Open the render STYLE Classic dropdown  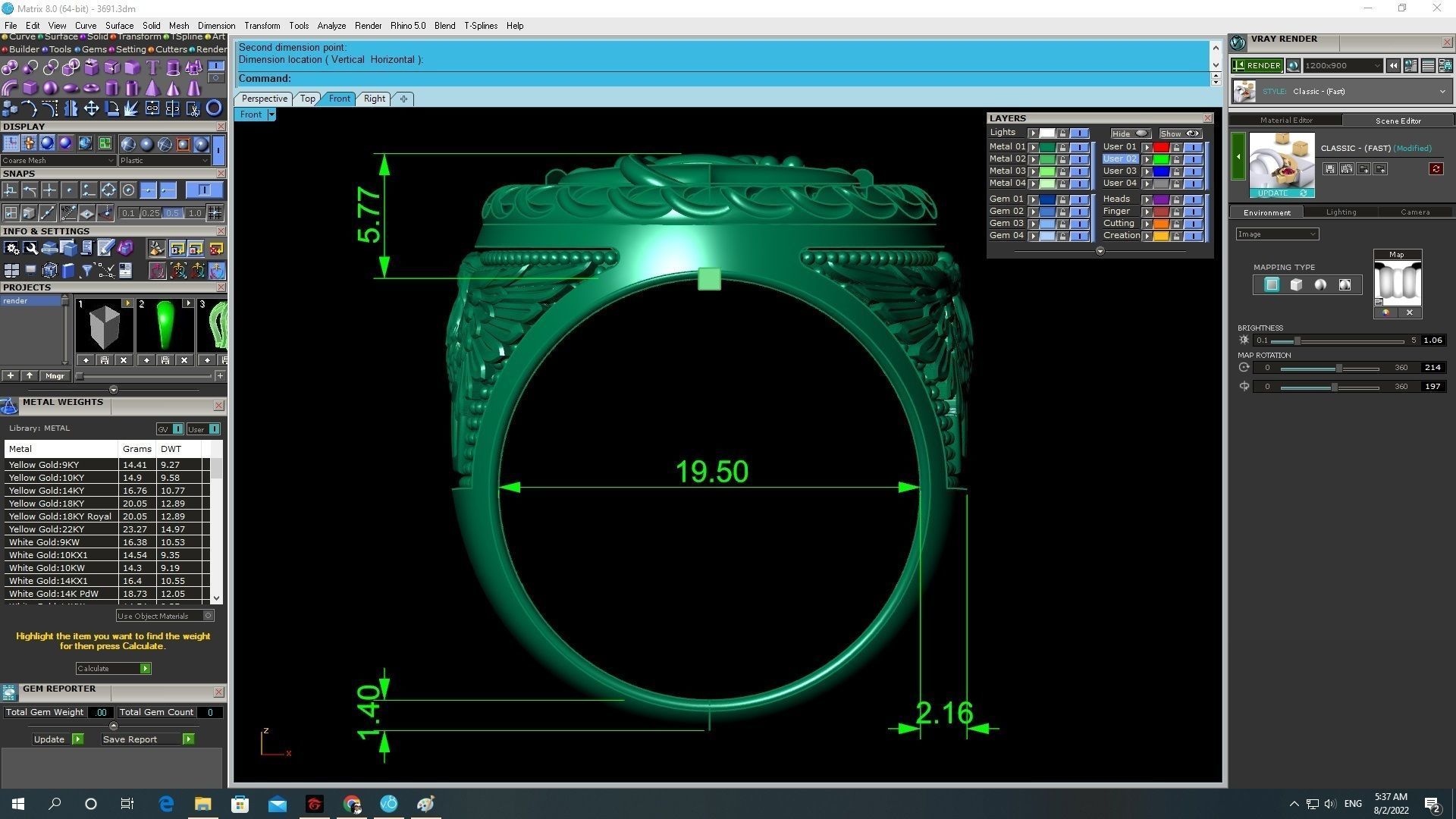pyautogui.click(x=1442, y=92)
